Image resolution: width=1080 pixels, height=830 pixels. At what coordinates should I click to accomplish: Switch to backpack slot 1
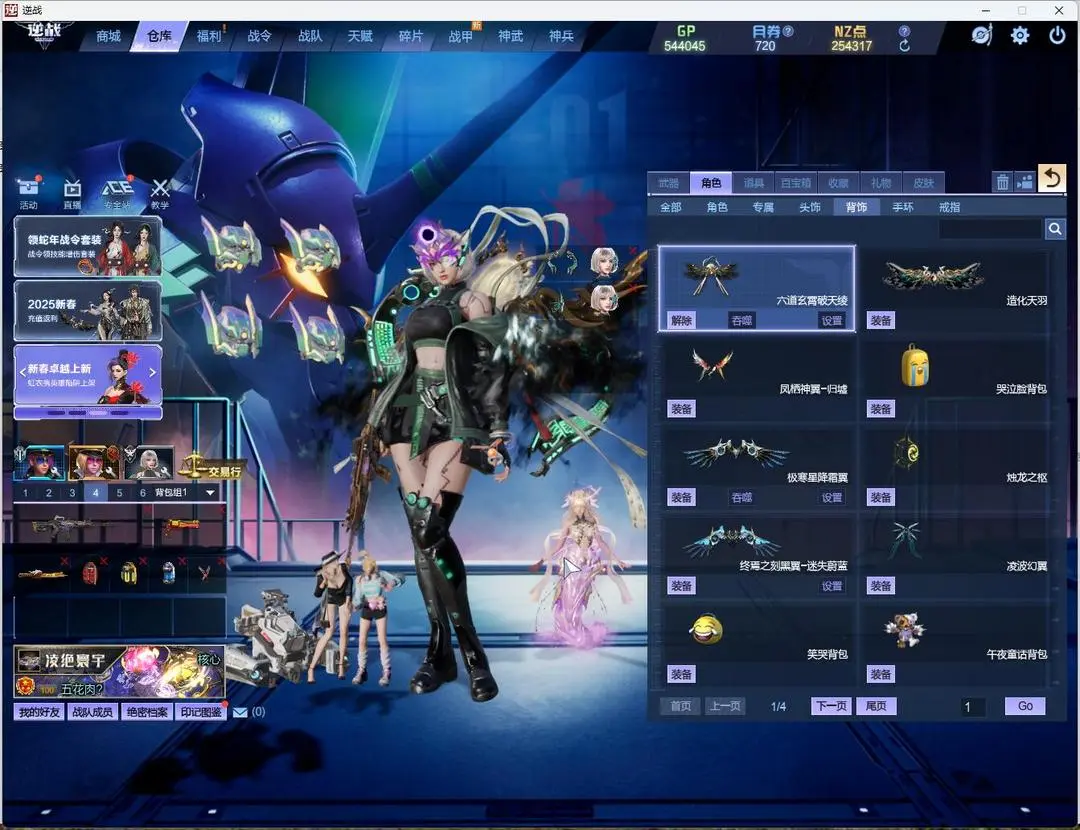[x=25, y=492]
